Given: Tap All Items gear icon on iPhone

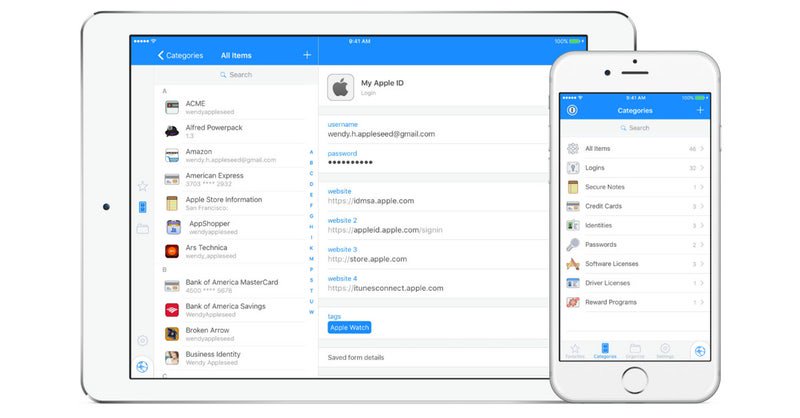Looking at the screenshot, I should point(573,149).
